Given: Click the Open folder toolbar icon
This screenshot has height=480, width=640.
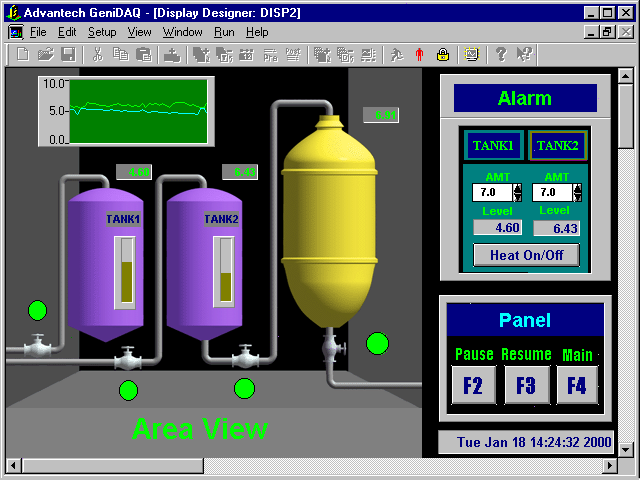Looking at the screenshot, I should 46,54.
